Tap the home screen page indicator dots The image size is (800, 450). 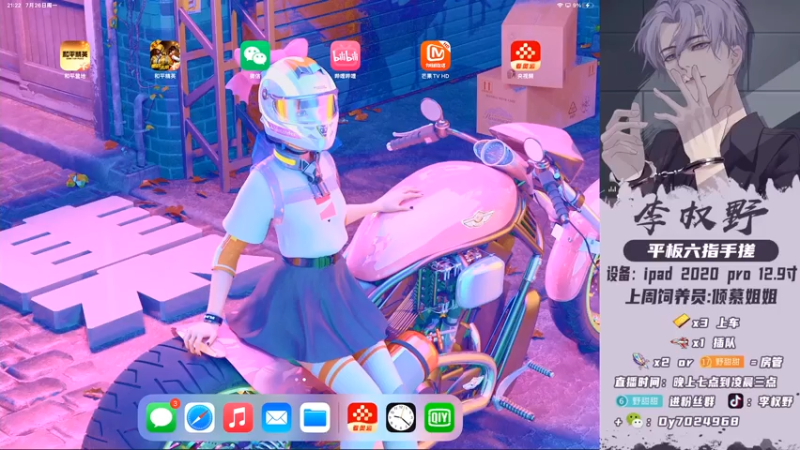click(x=301, y=380)
